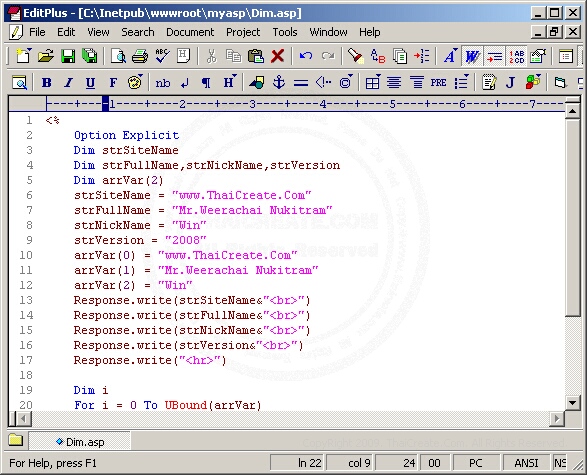Screen dimensions: 587x475
Task: Click the Set Font icon
Action: [x=450, y=57]
